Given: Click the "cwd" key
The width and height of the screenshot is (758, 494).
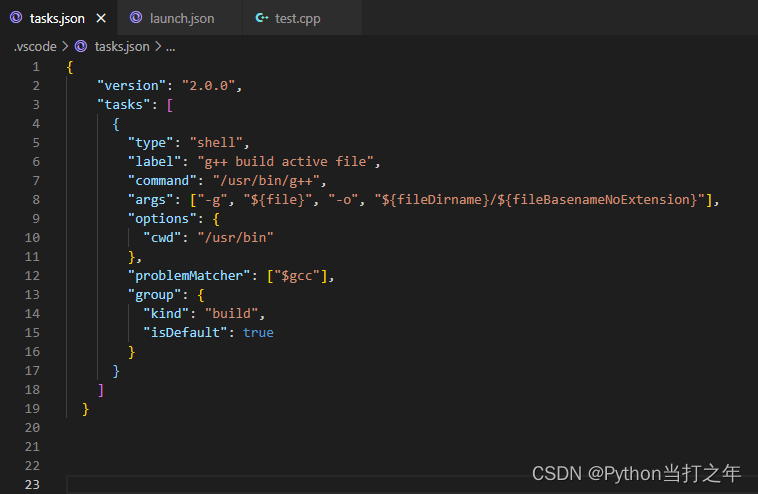Looking at the screenshot, I should coord(162,237).
